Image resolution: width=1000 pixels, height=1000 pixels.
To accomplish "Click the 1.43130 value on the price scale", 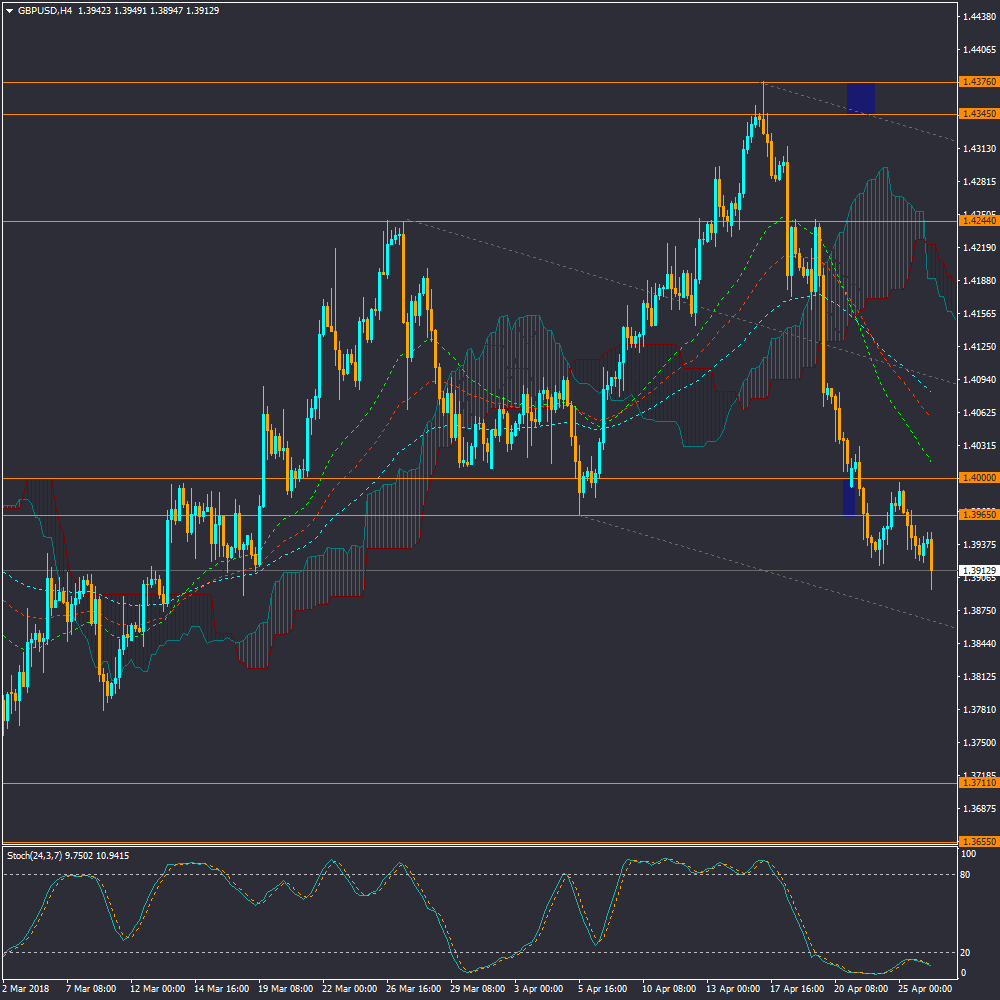I will pyautogui.click(x=976, y=149).
